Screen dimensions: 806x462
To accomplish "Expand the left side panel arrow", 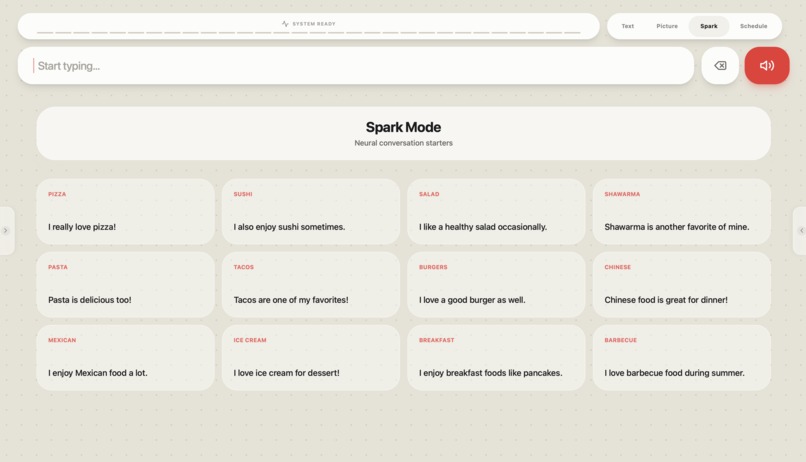I will (6, 231).
